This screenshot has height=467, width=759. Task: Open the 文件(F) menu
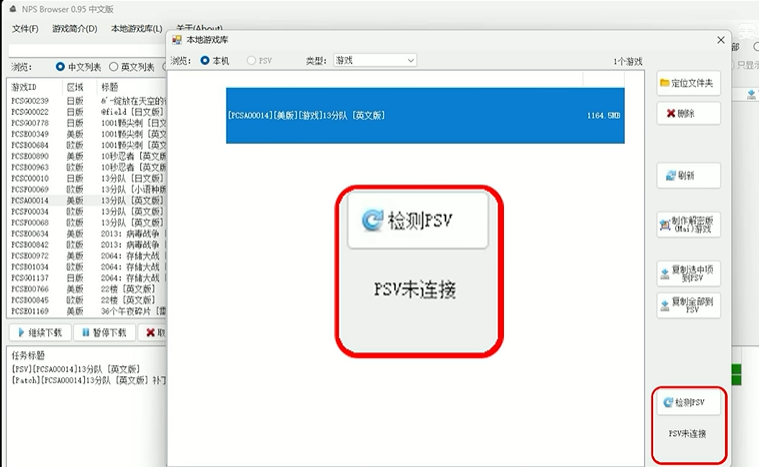click(25, 29)
